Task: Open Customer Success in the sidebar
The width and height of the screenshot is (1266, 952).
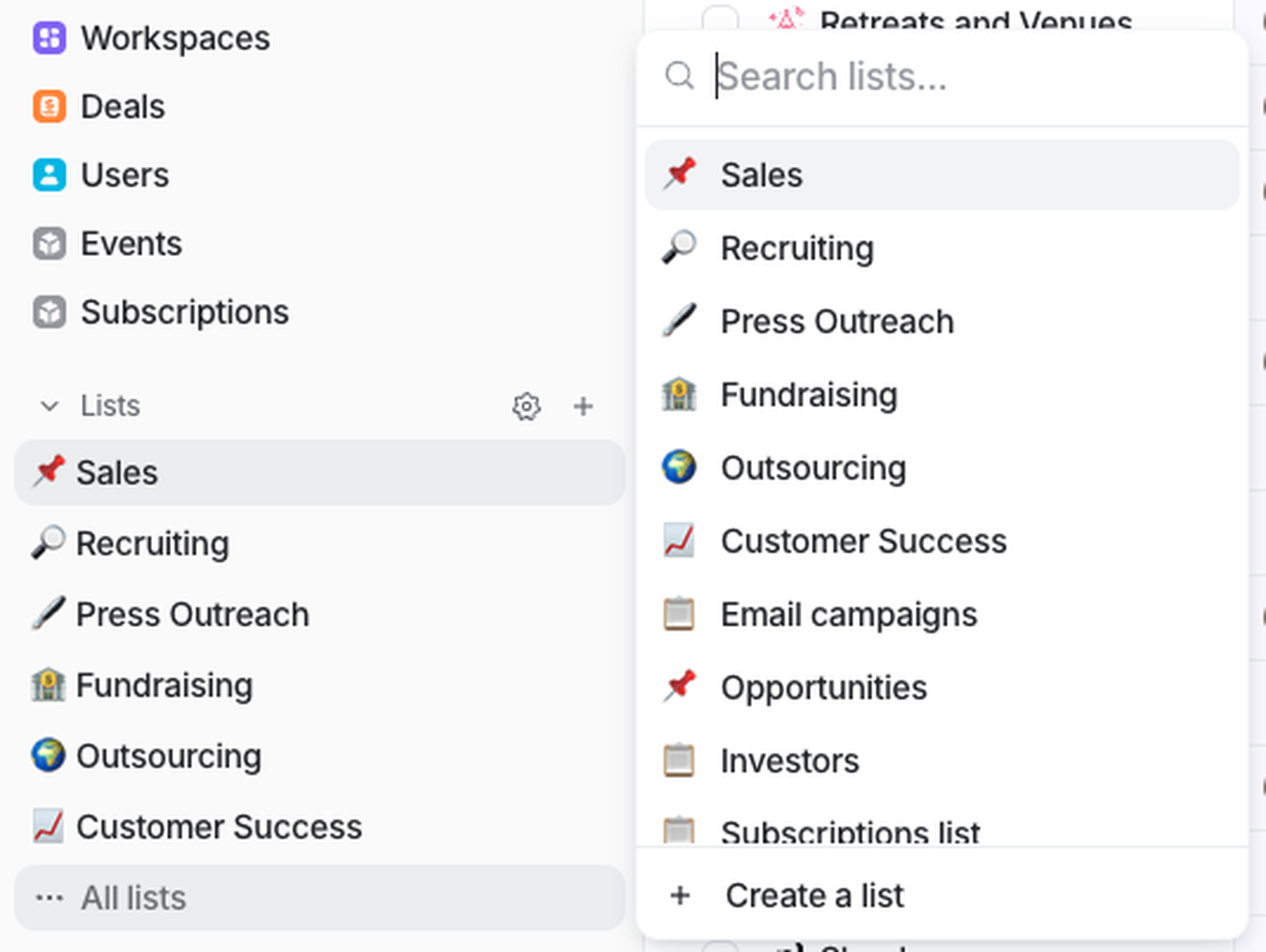Action: tap(219, 827)
